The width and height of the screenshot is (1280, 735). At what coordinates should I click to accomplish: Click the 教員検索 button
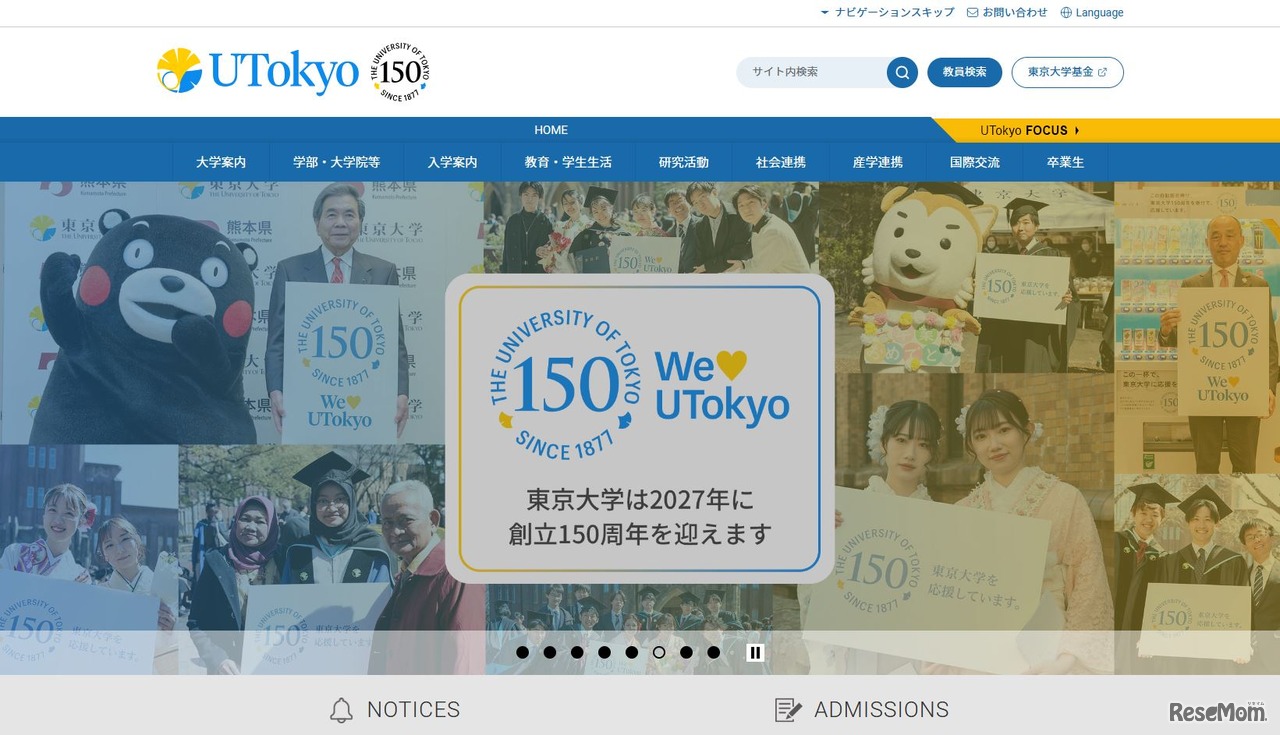point(964,72)
